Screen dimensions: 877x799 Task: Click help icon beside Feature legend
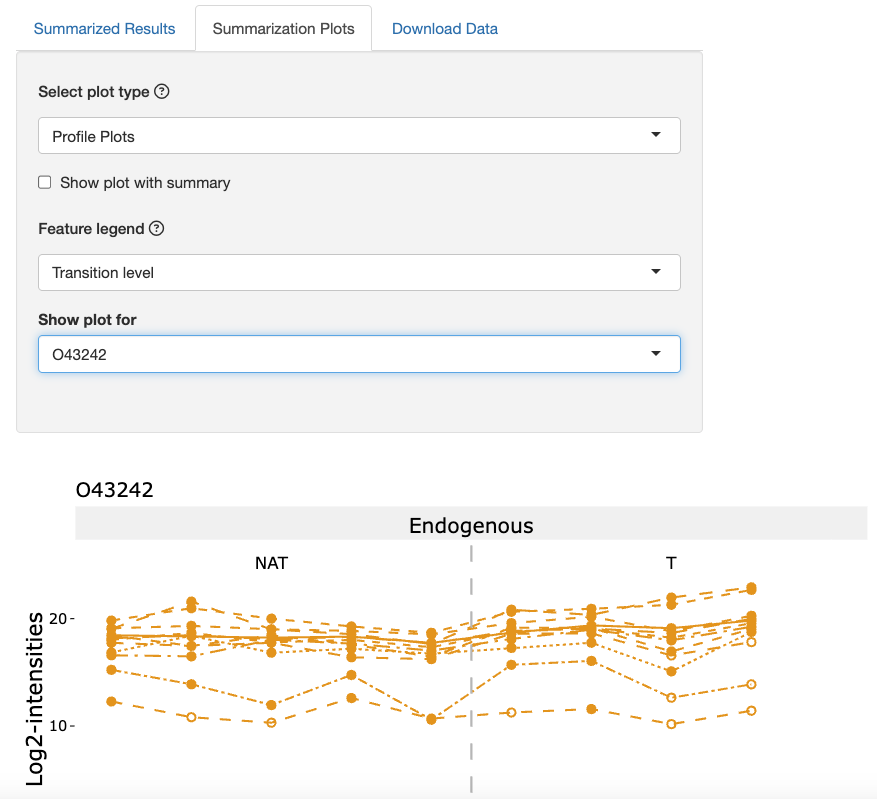coord(157,228)
